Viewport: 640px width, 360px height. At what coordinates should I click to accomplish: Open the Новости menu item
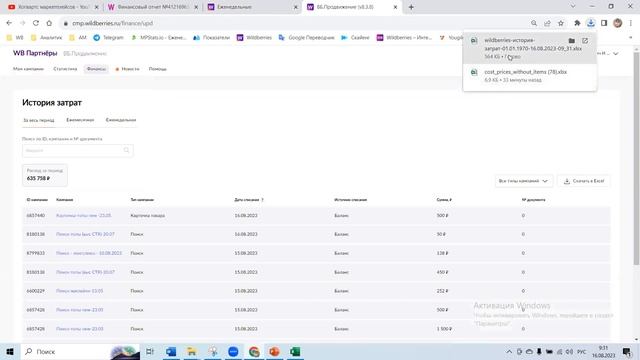pyautogui.click(x=128, y=69)
